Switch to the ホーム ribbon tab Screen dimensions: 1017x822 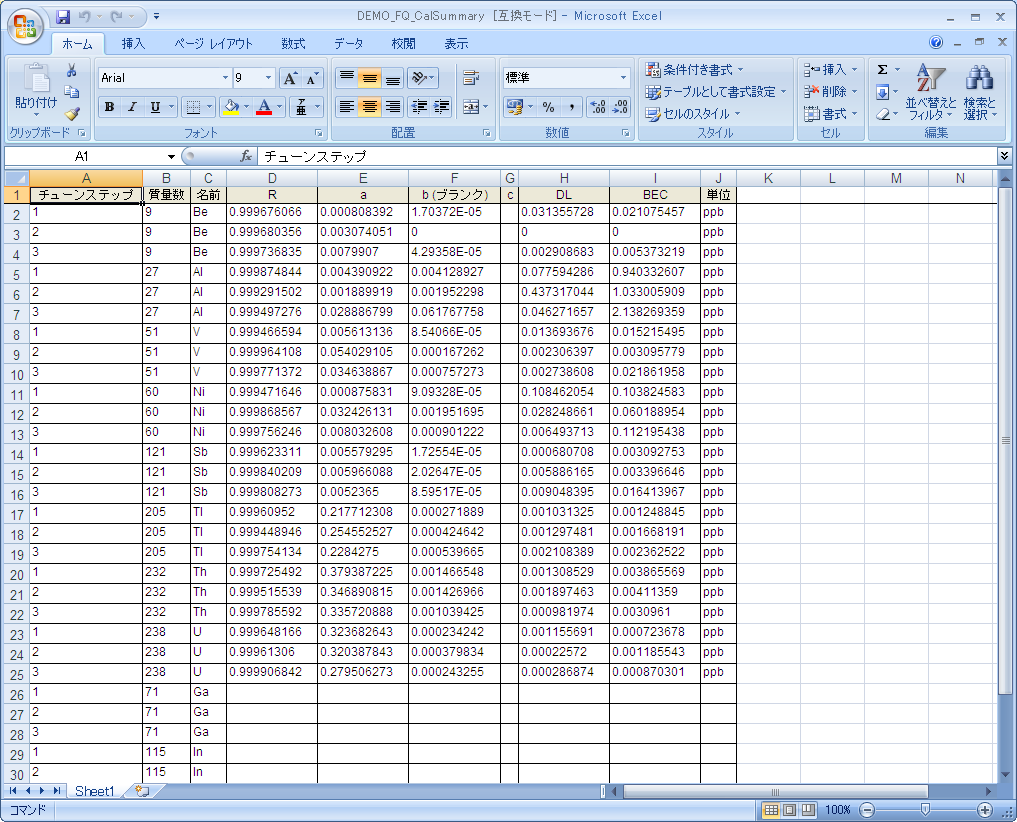[x=77, y=43]
